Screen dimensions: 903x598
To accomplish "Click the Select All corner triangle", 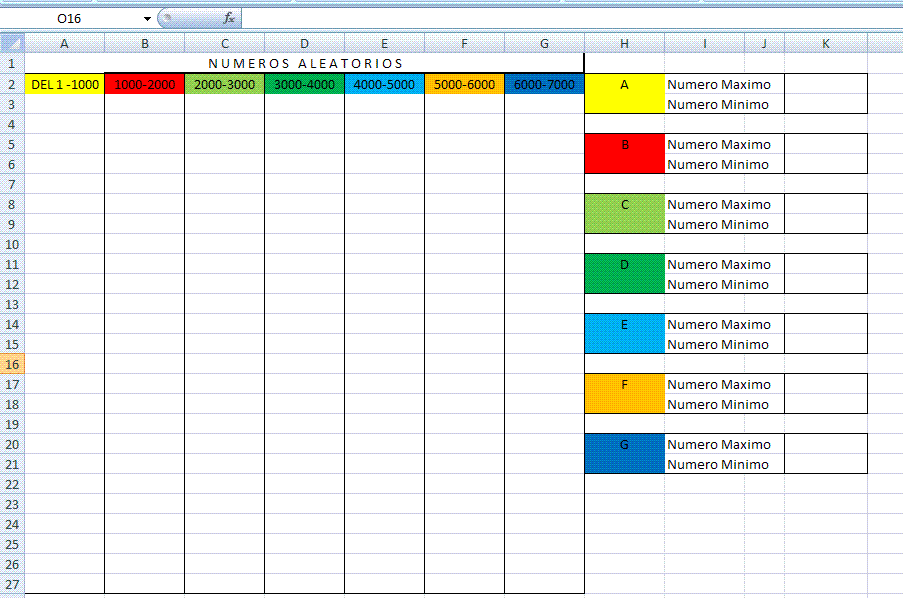I will 12,43.
